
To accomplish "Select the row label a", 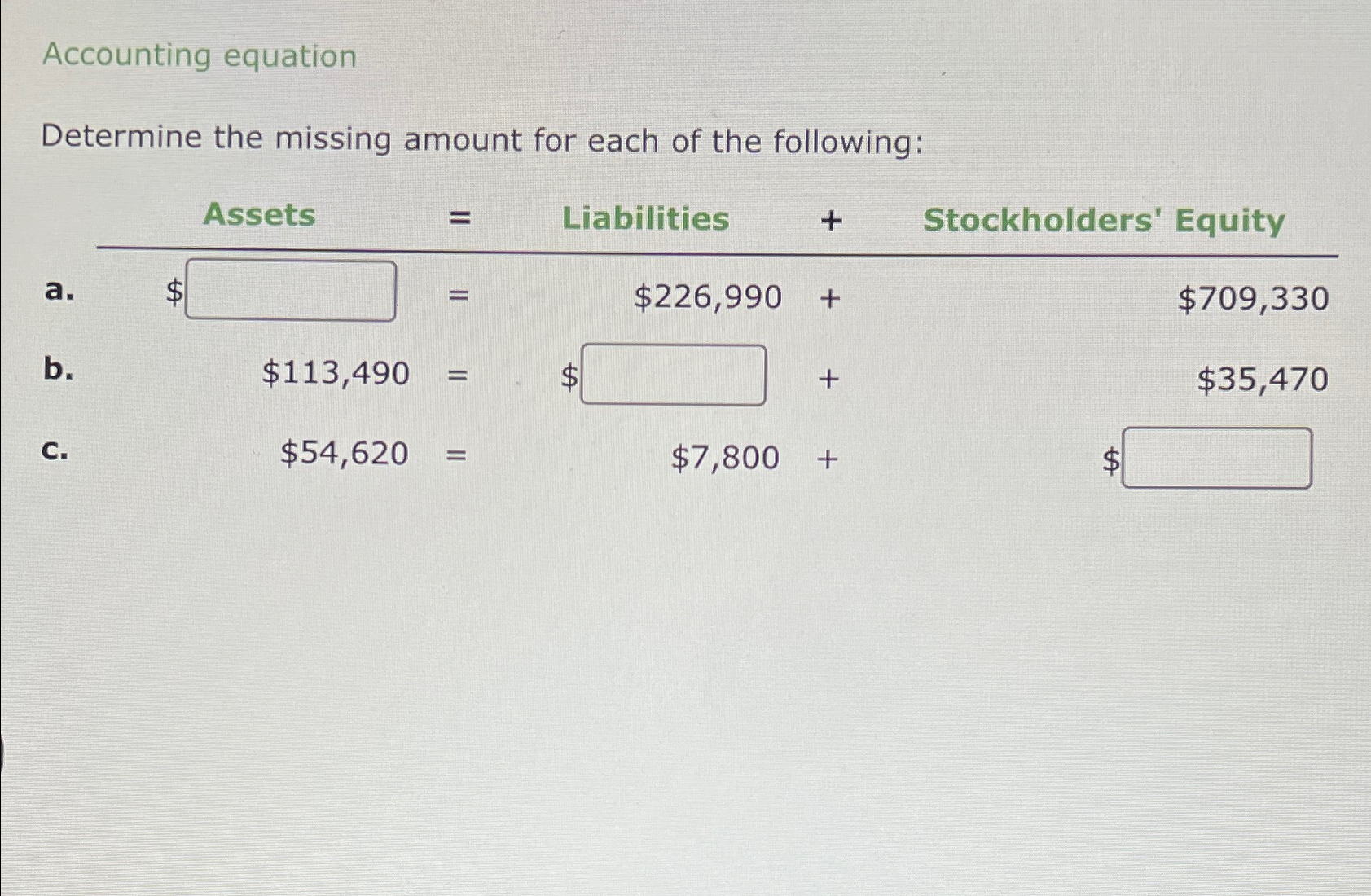I will pos(58,292).
